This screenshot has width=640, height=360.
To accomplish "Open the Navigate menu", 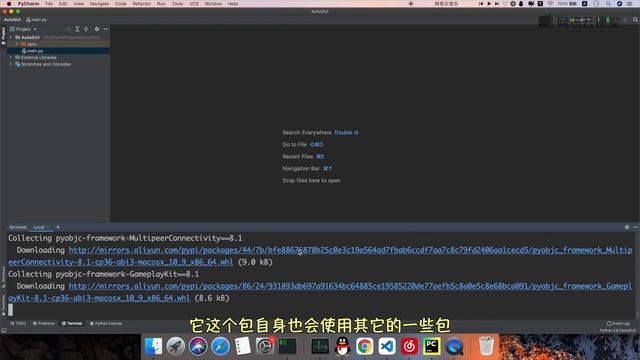I will (99, 4).
